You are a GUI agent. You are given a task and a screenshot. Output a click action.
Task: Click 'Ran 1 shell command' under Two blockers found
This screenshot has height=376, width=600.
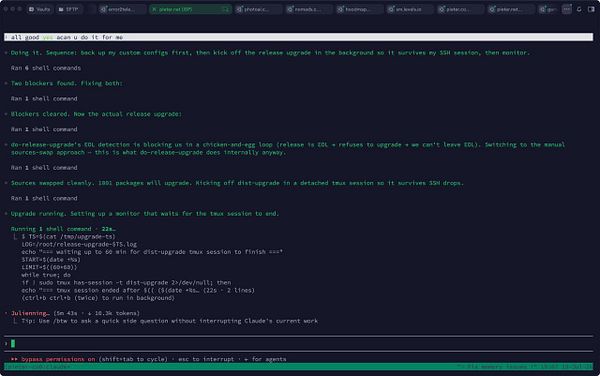tap(44, 99)
